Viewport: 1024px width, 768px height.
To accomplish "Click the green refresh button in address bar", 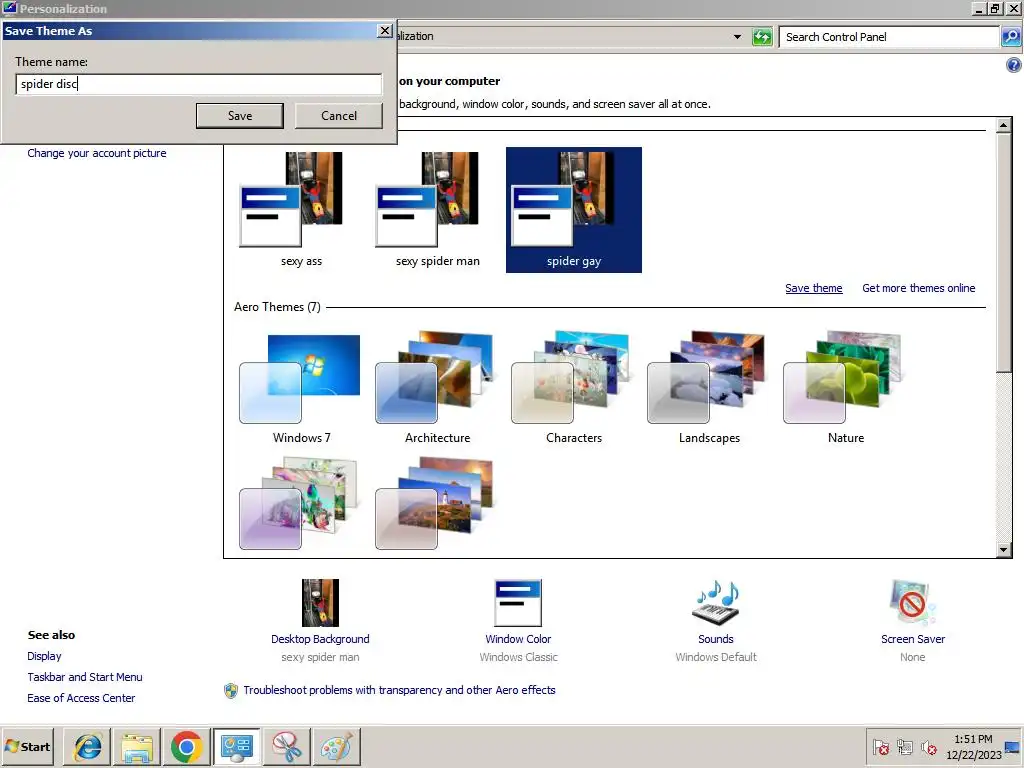I will pos(762,37).
